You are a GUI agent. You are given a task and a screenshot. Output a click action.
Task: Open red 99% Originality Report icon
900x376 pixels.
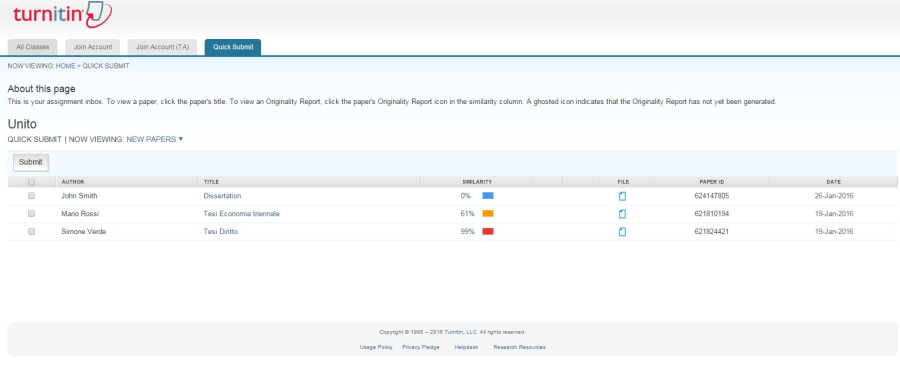click(x=488, y=231)
